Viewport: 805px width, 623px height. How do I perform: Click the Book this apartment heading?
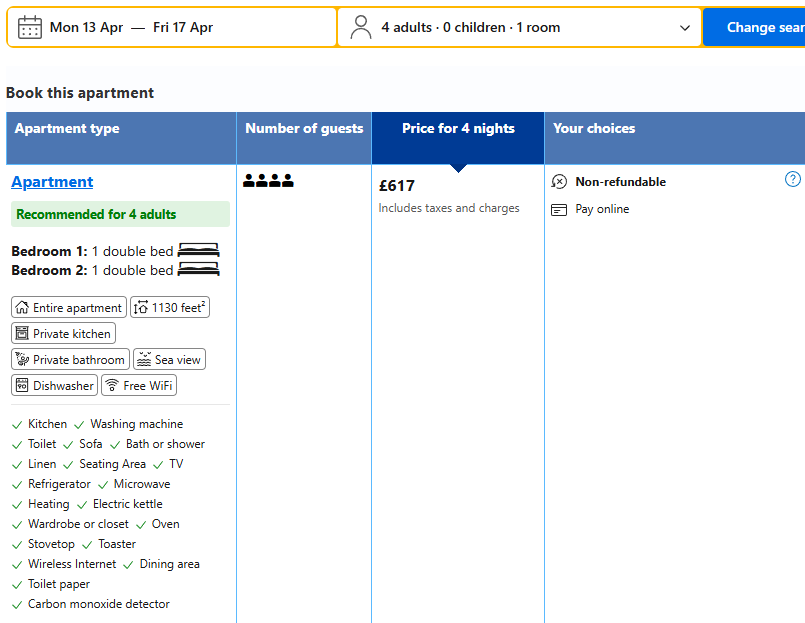coord(80,93)
